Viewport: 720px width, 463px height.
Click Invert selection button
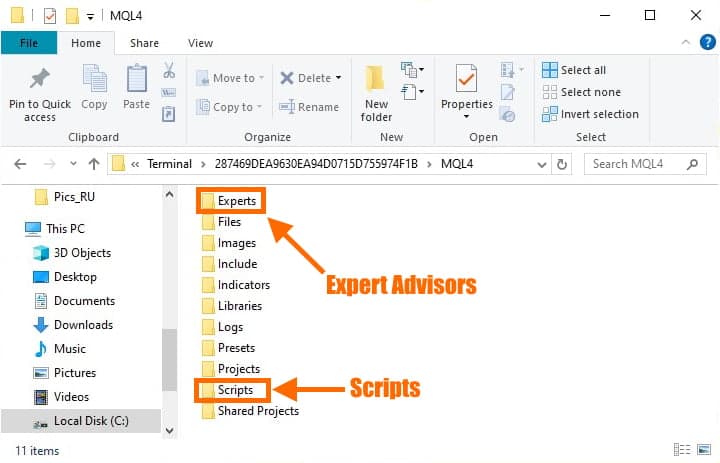point(590,114)
